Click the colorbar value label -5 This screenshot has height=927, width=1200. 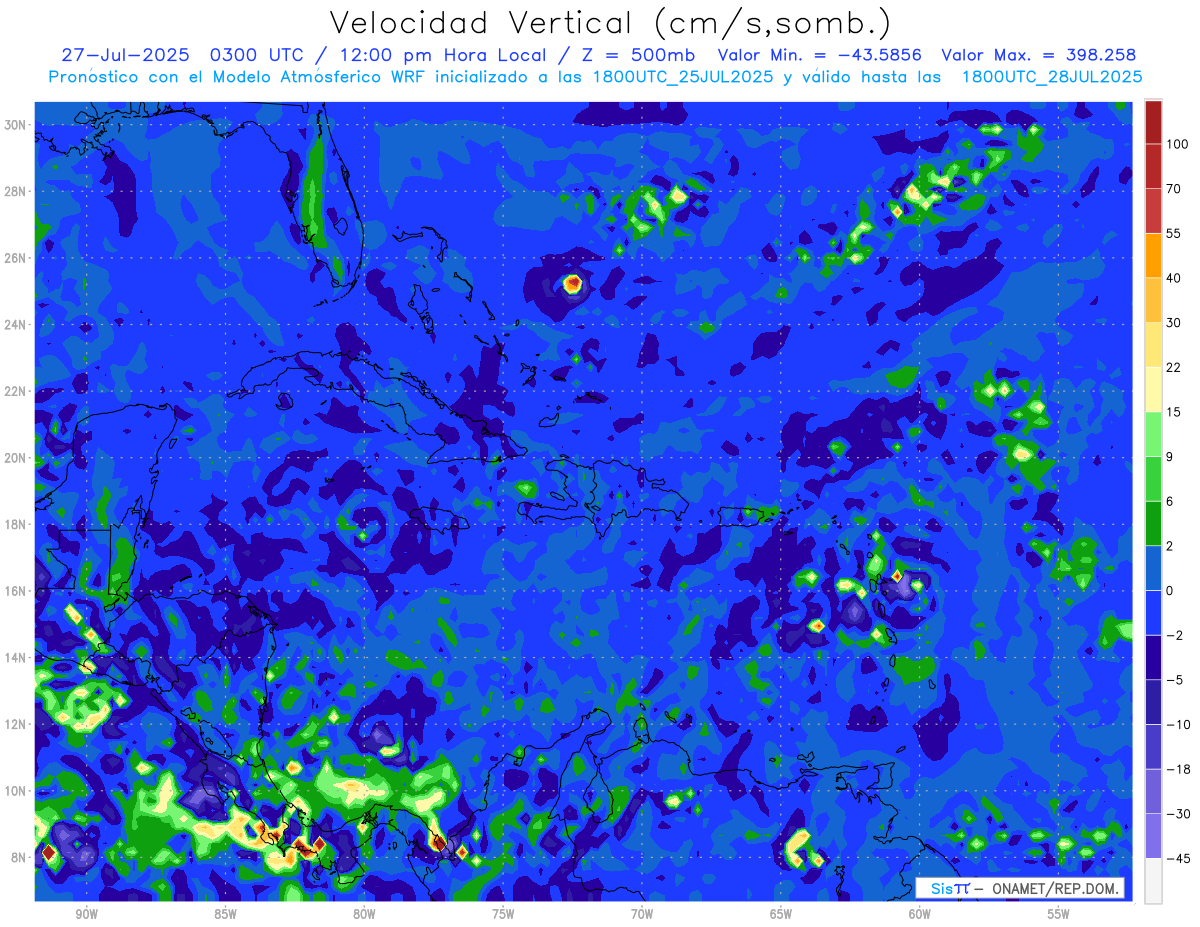pyautogui.click(x=1174, y=680)
